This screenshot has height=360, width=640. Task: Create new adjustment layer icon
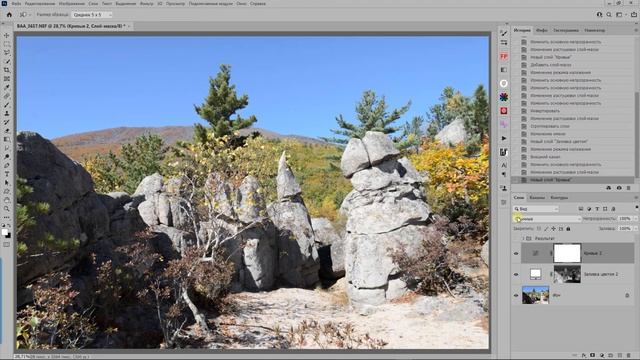tap(602, 356)
